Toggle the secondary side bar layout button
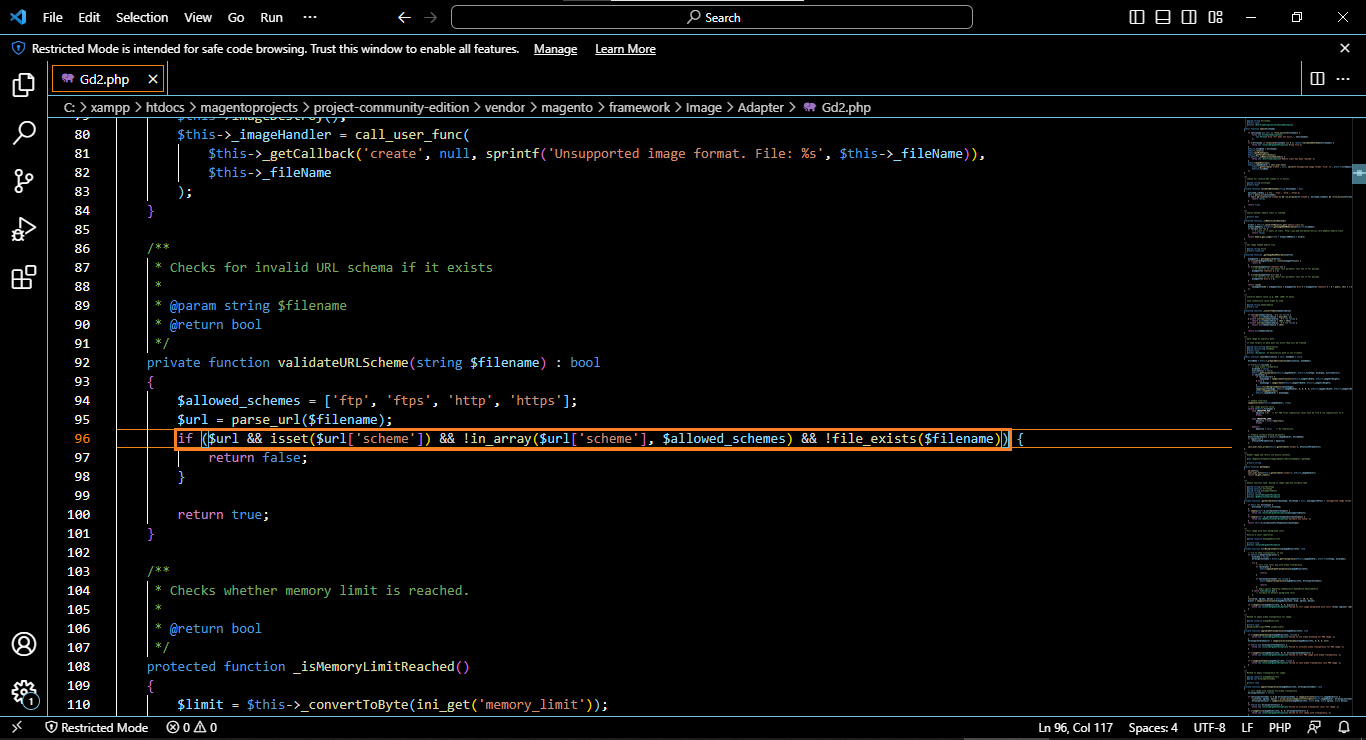This screenshot has height=740, width=1366. 1189,17
